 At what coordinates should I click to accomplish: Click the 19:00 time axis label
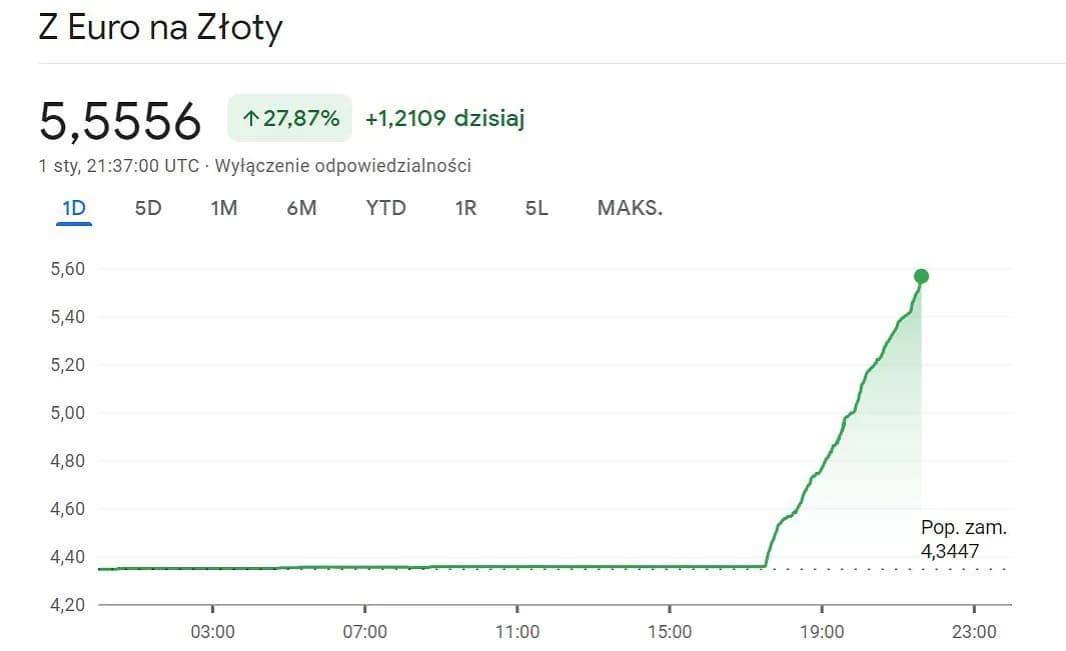click(821, 632)
